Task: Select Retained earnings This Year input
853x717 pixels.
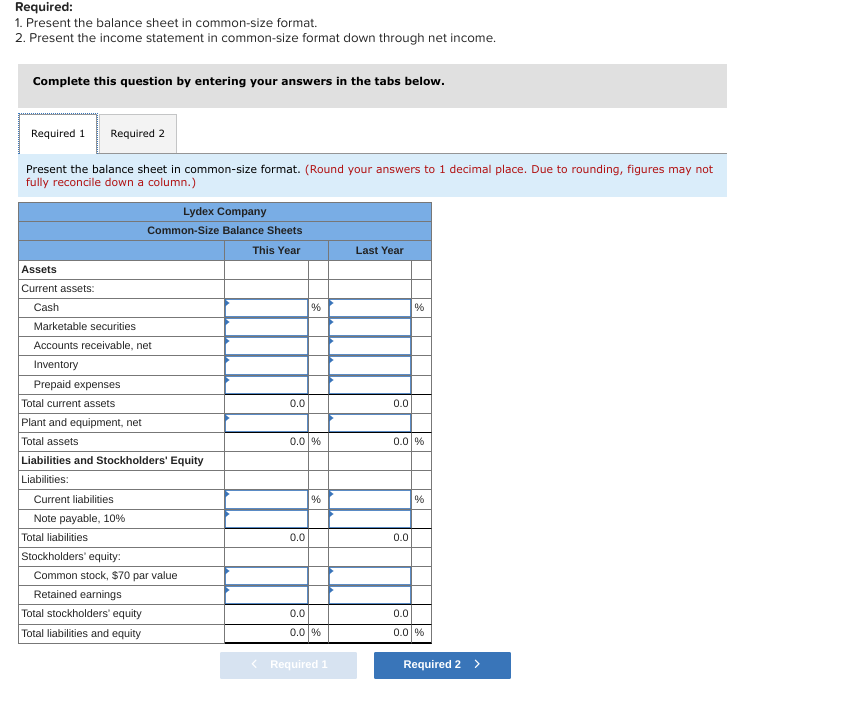Action: (x=266, y=594)
